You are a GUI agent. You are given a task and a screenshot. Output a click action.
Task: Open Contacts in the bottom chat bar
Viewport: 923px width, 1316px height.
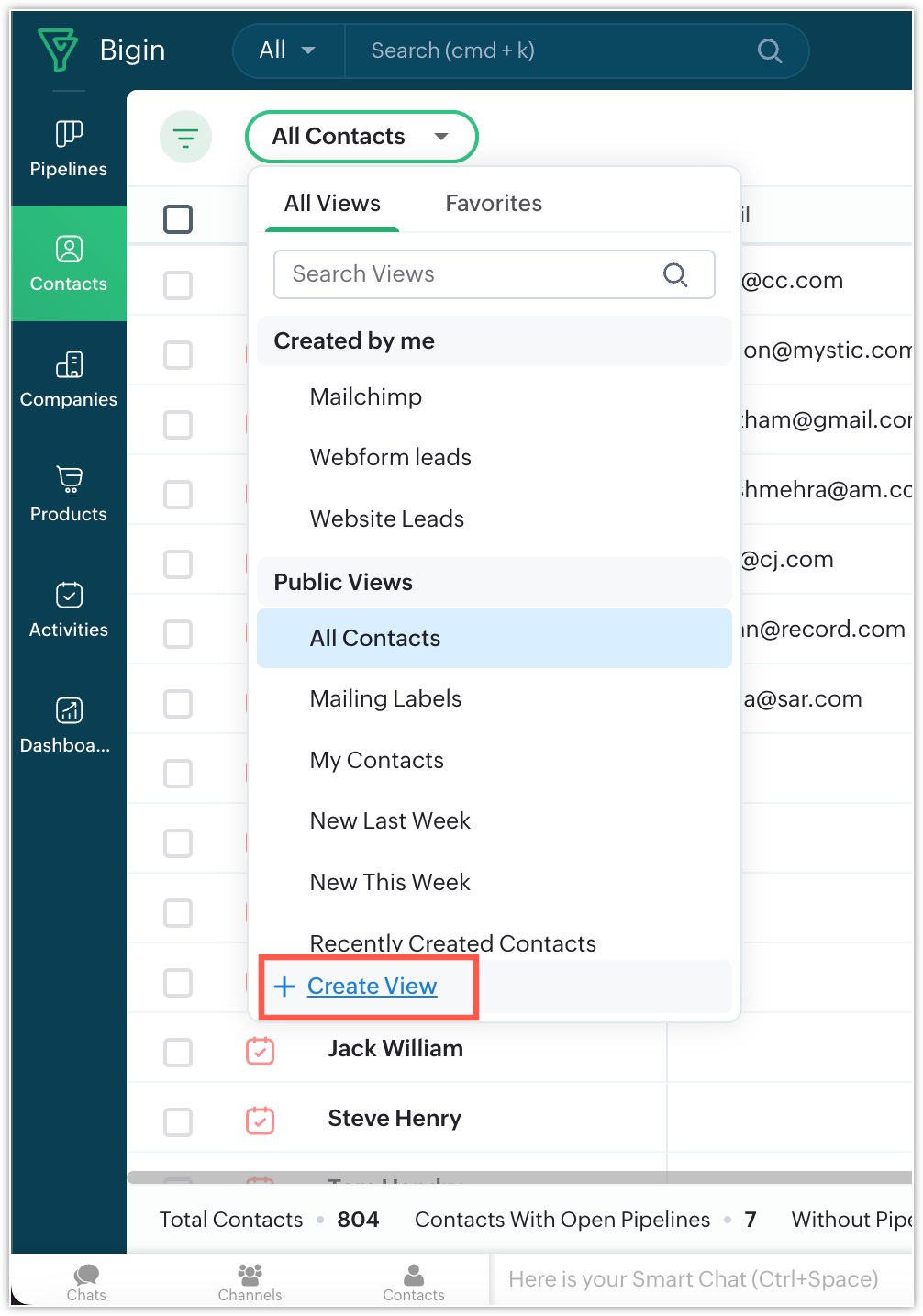coord(414,1282)
